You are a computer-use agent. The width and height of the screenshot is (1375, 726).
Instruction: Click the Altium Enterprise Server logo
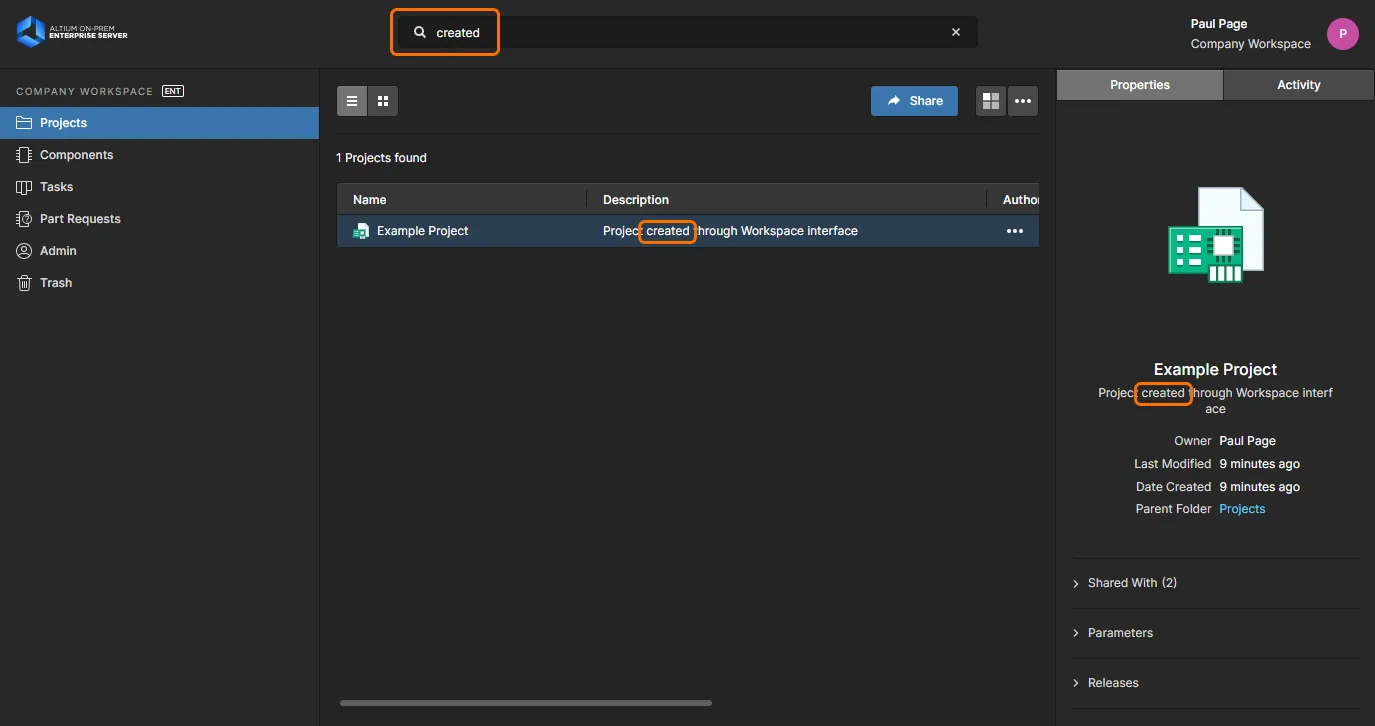coord(72,32)
